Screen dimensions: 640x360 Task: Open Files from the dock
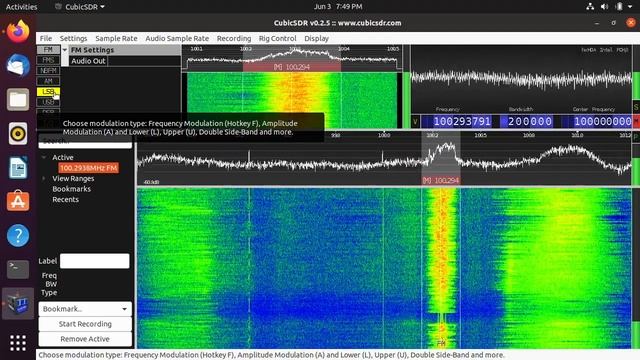pos(18,99)
